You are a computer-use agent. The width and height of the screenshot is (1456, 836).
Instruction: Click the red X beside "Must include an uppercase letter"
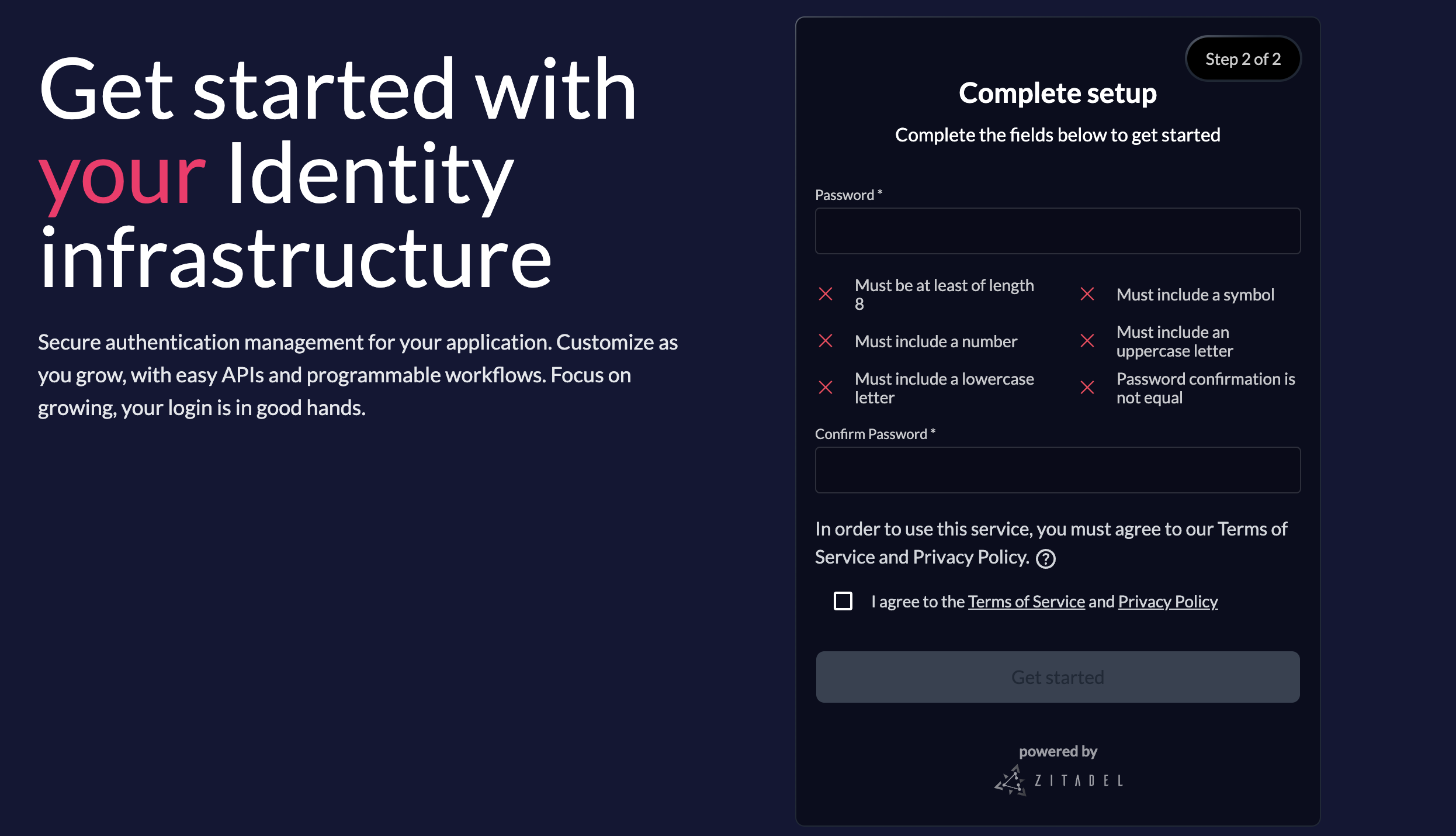point(1087,341)
